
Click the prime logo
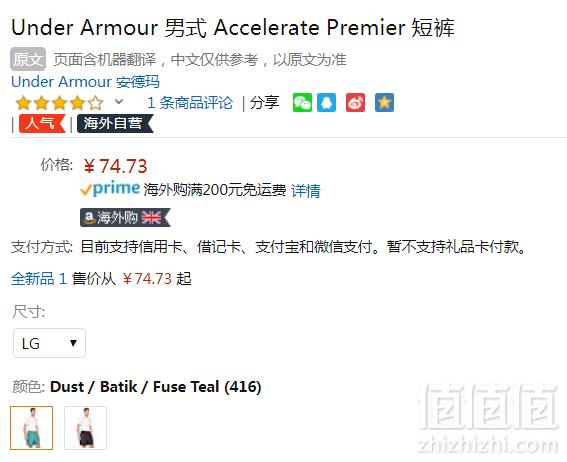tap(110, 189)
